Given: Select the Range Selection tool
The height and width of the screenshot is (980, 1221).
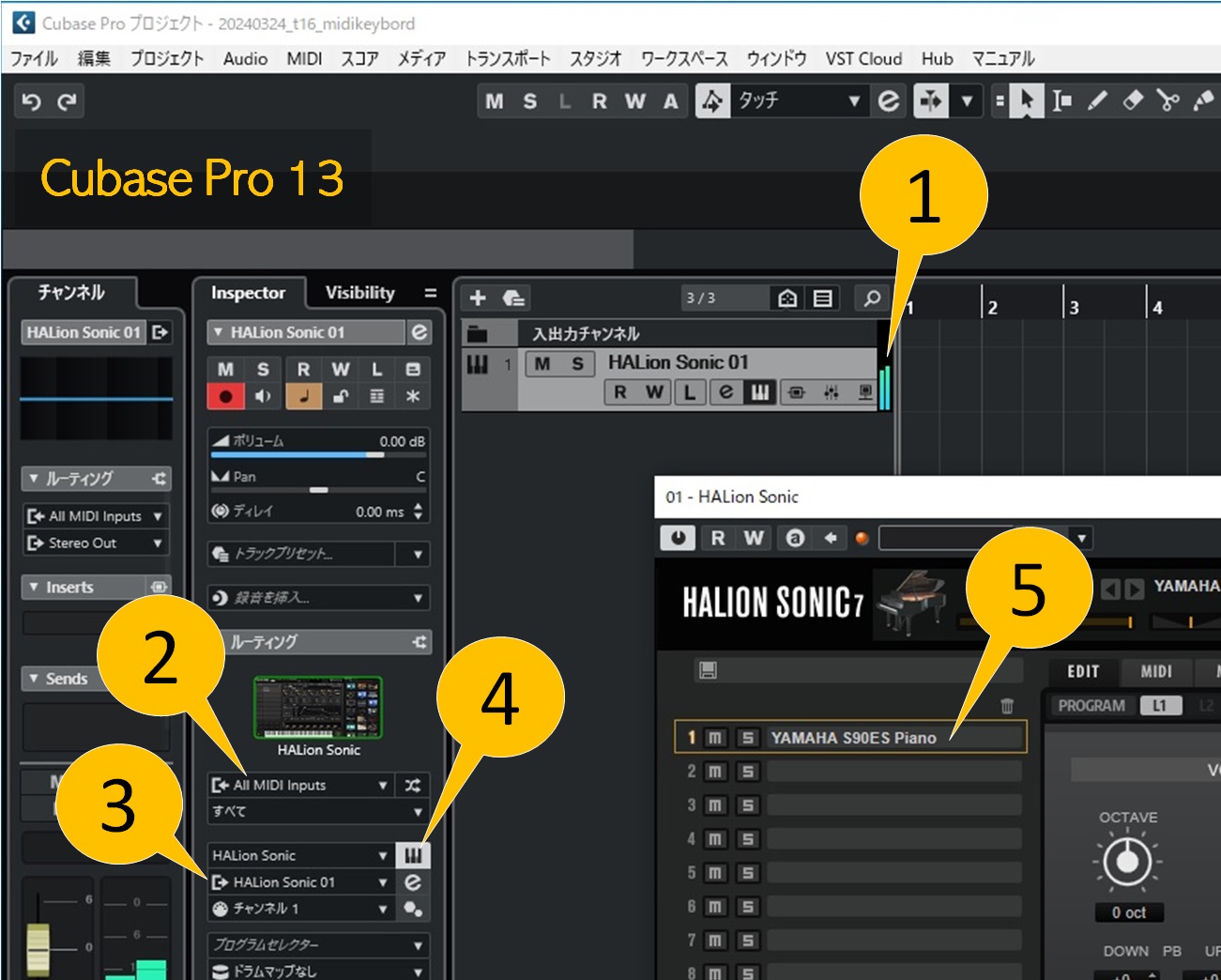Looking at the screenshot, I should [x=1061, y=100].
